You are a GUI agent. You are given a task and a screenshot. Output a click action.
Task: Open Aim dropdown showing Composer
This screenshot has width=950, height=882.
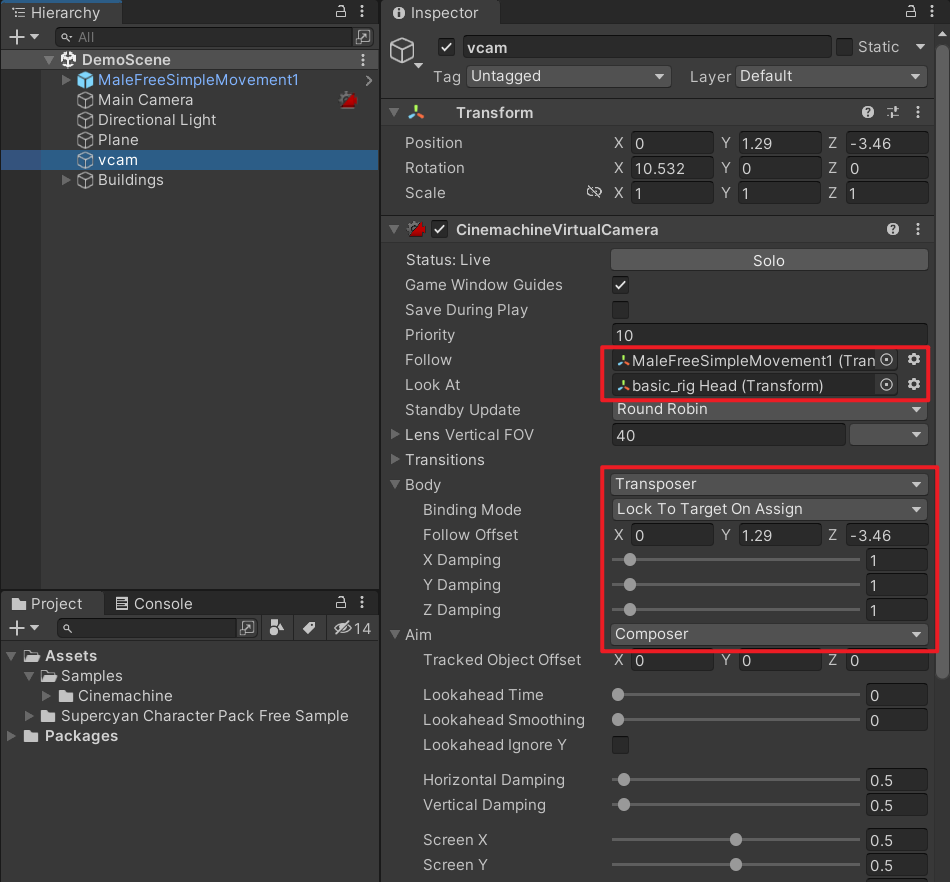[769, 634]
